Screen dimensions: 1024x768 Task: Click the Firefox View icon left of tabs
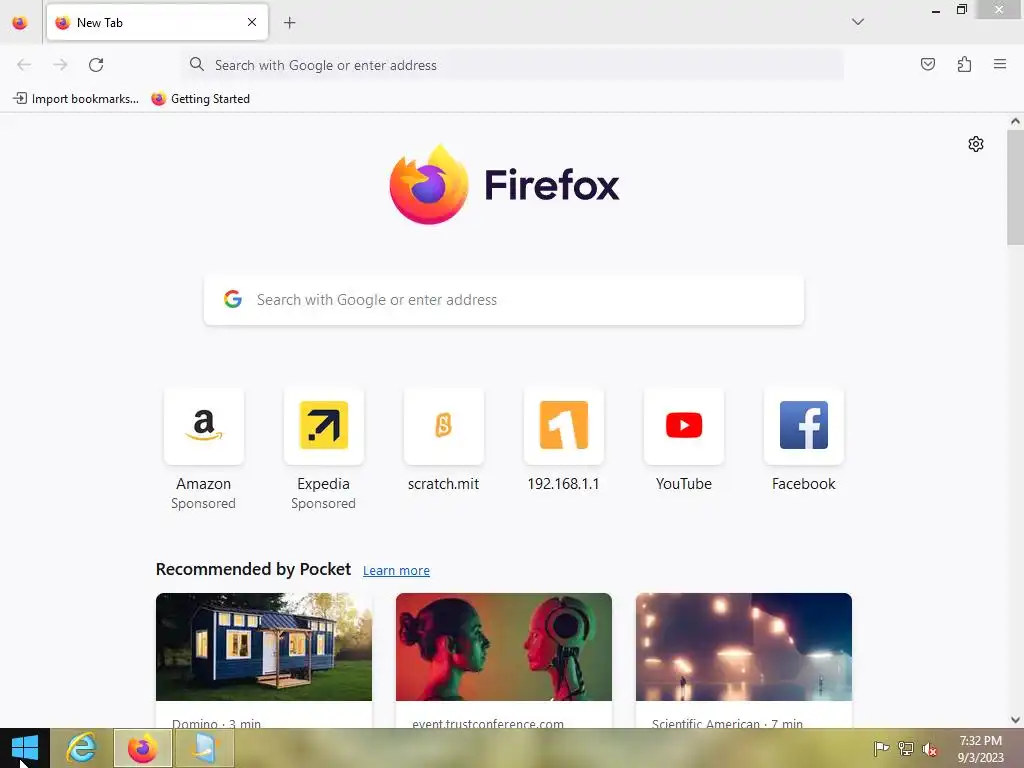(20, 22)
